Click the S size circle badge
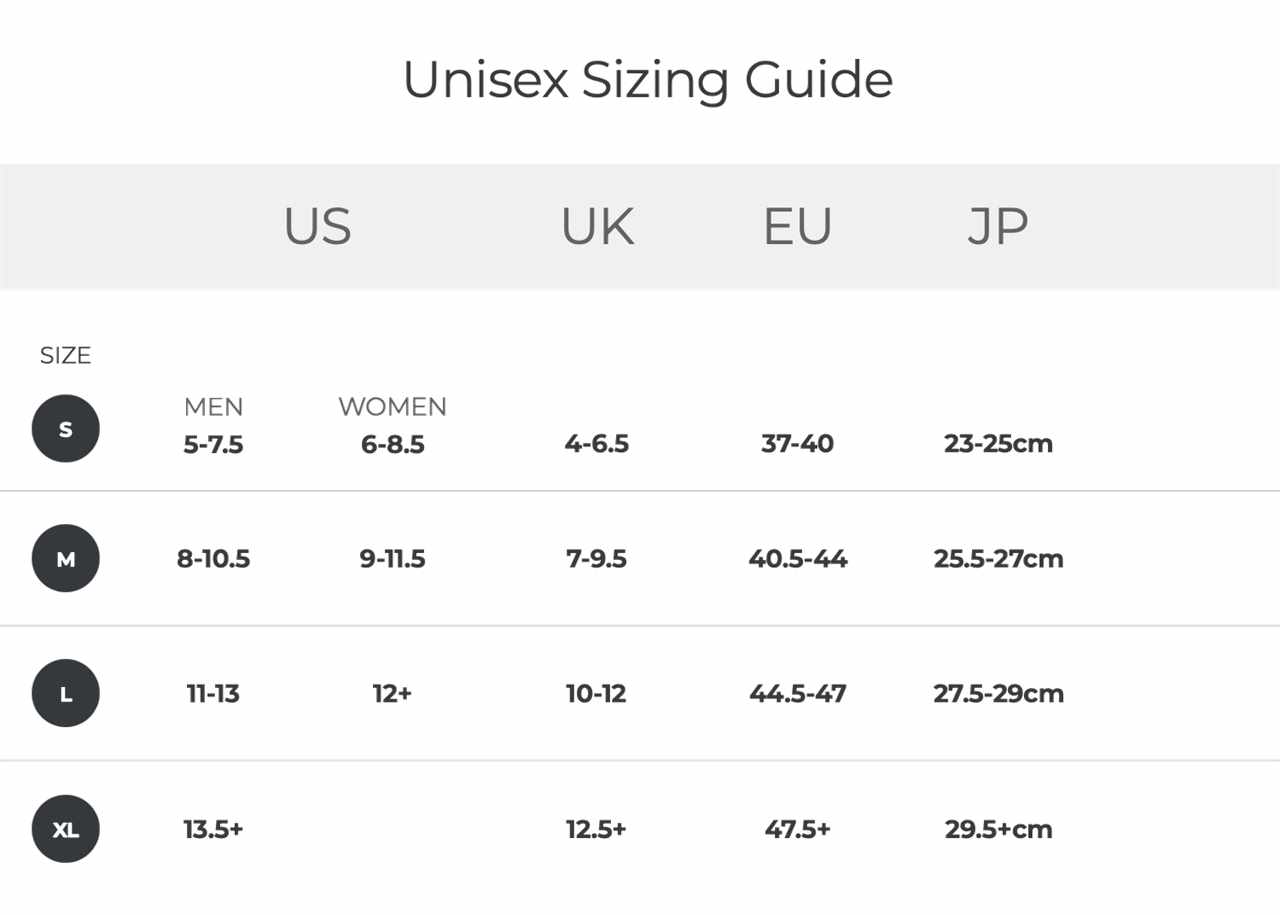Screen dimensions: 1280x915 (66, 429)
